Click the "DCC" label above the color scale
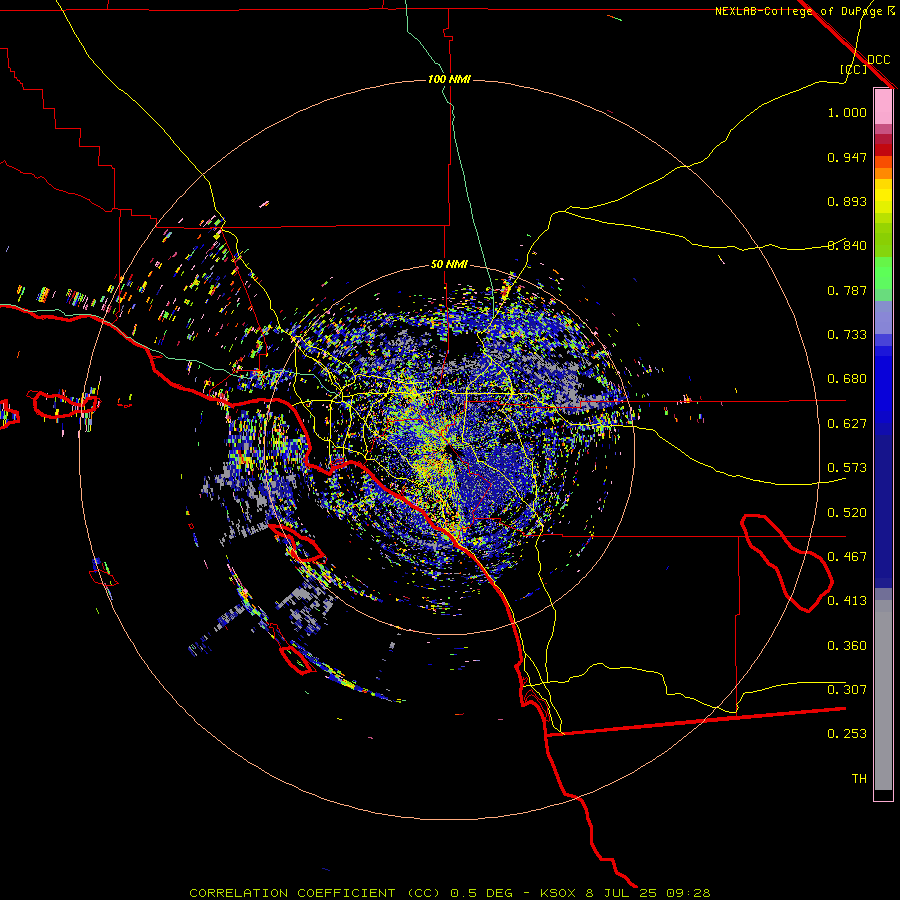Screen dimensions: 900x900 click(x=879, y=60)
